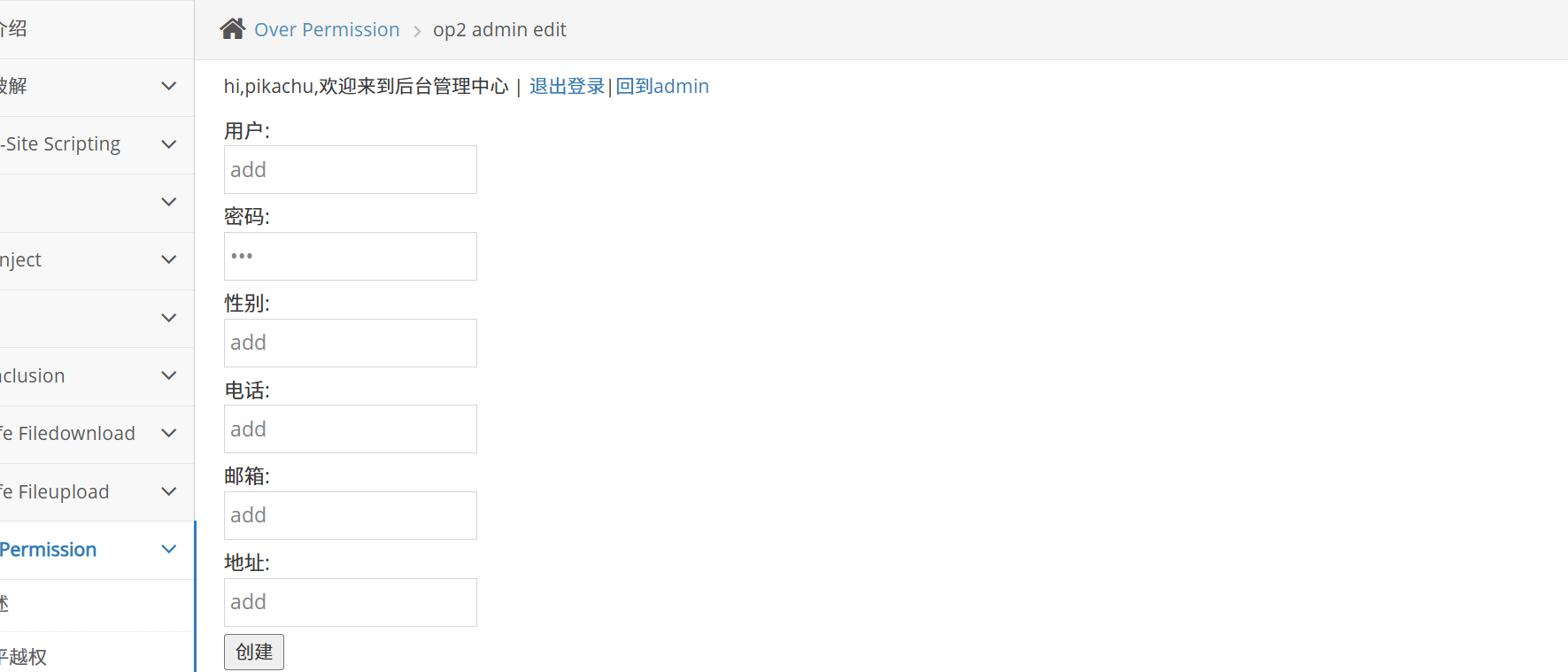Collapse the Permission menu chevron
This screenshot has height=672, width=1568.
tap(169, 550)
